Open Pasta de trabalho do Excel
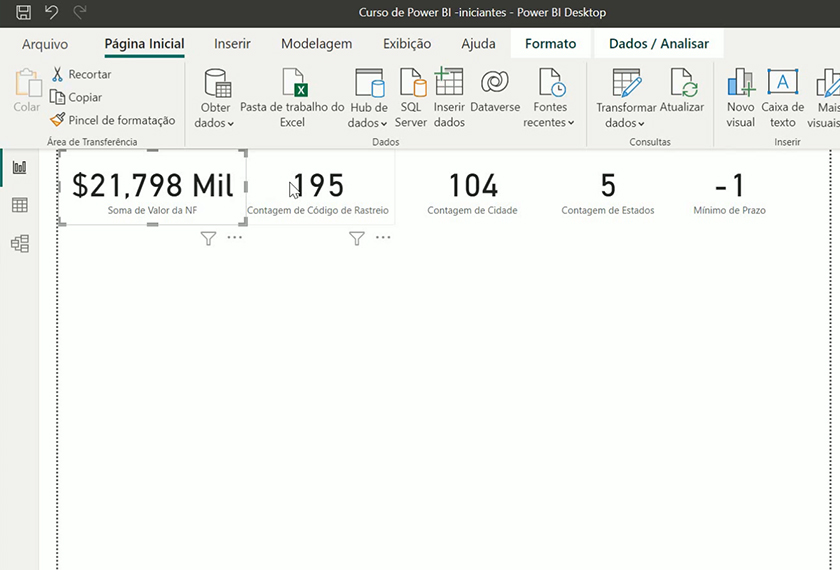The height and width of the screenshot is (570, 840). coord(292,98)
